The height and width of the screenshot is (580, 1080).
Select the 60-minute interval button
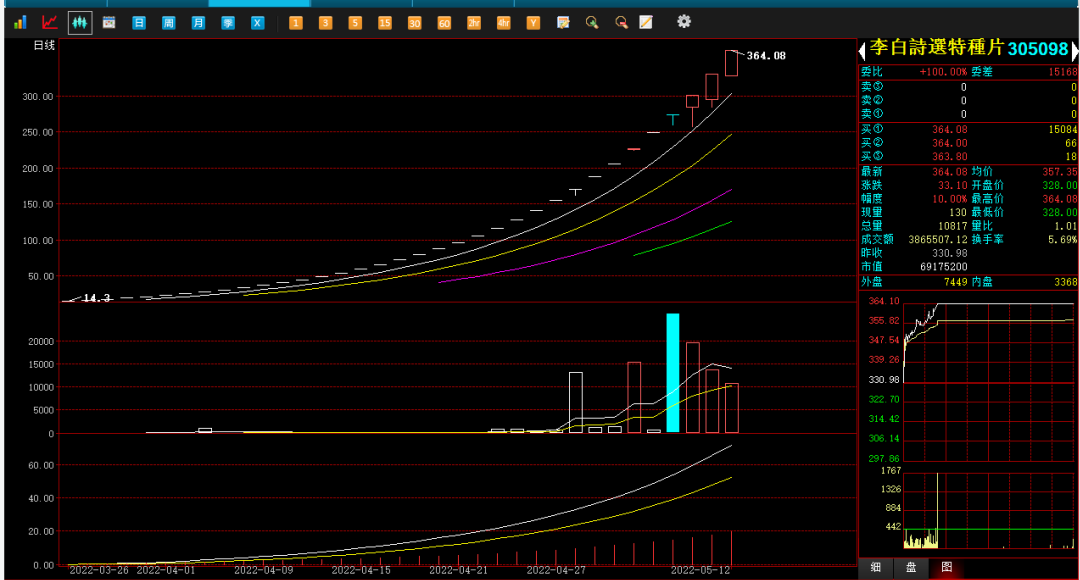pyautogui.click(x=444, y=23)
